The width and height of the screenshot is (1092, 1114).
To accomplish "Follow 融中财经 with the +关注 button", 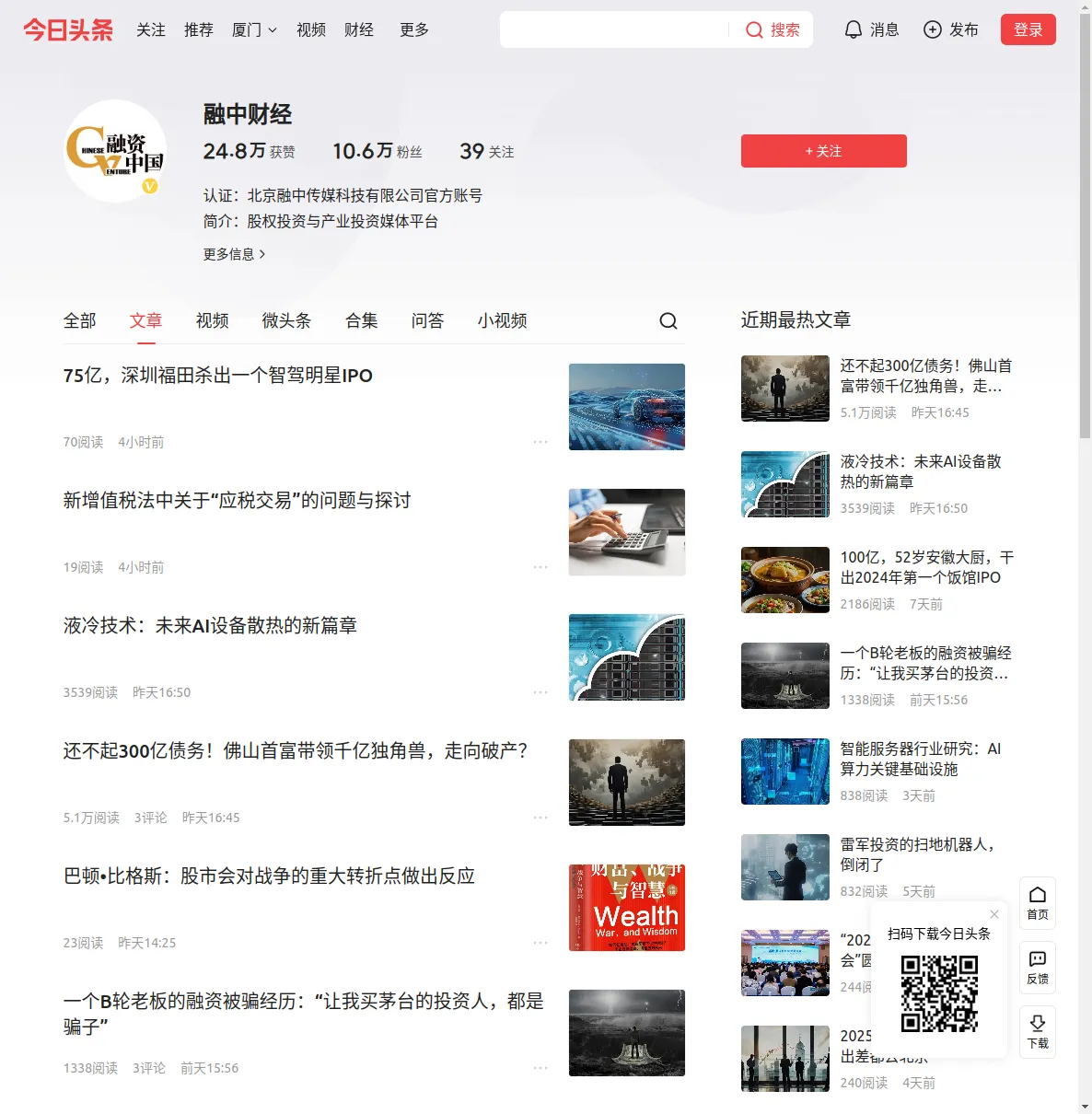I will [x=824, y=151].
